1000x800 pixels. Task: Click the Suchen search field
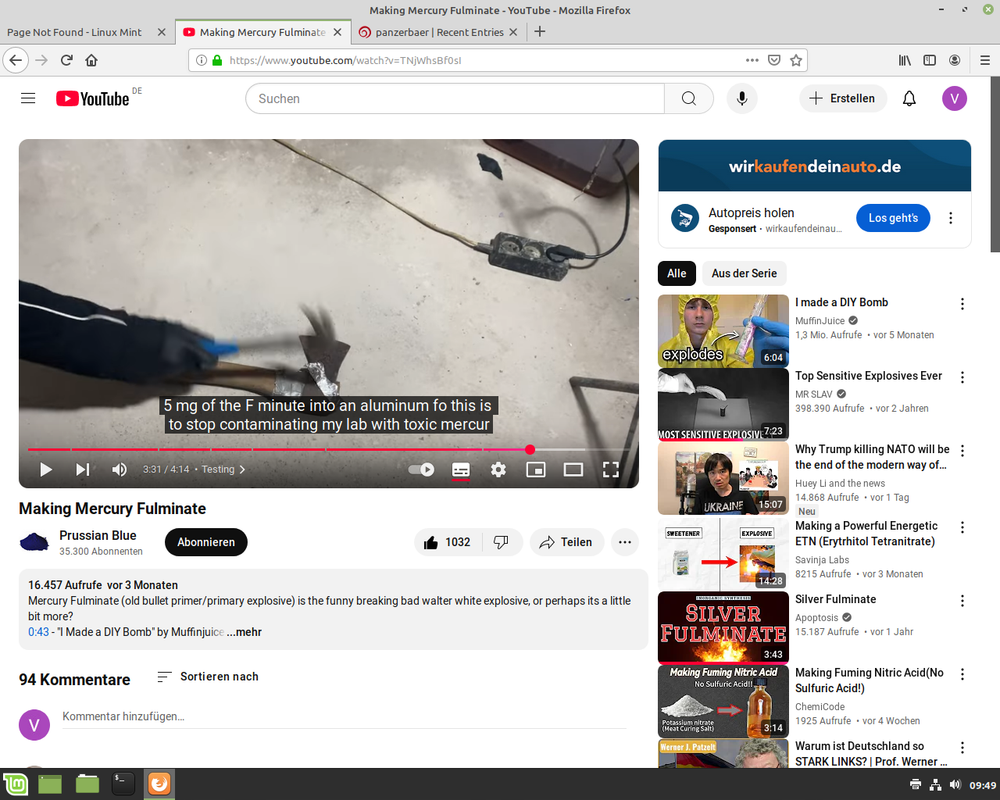[x=455, y=98]
